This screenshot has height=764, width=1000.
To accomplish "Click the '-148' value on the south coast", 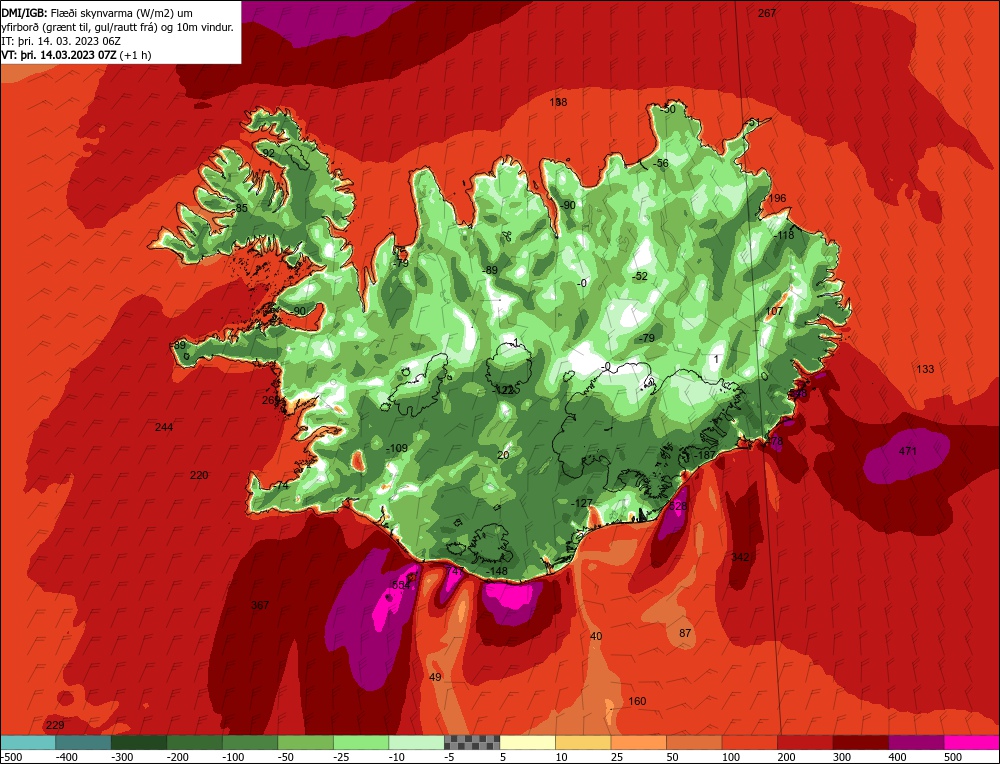I will (x=496, y=571).
